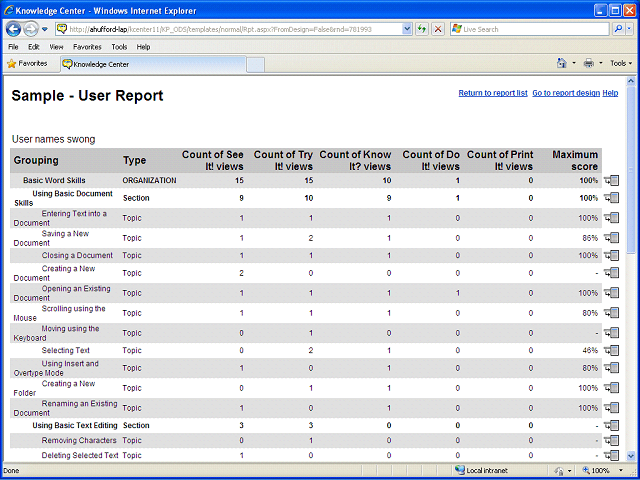This screenshot has width=640, height=480.
Task: Click drill-down icon for Creating a New Folder
Action: (611, 388)
